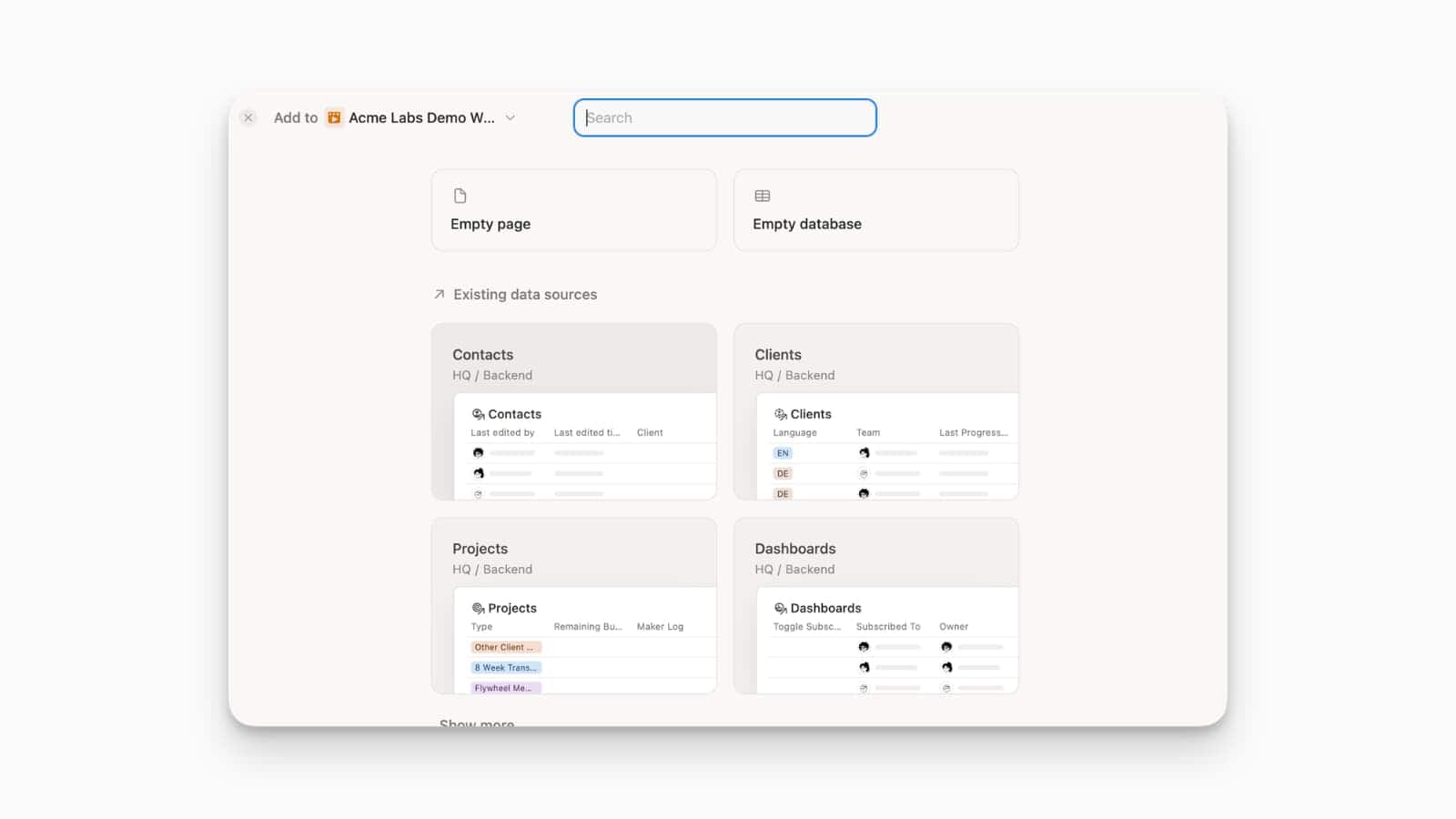Click the Contacts preview database icon
1456x819 pixels.
[x=478, y=414]
